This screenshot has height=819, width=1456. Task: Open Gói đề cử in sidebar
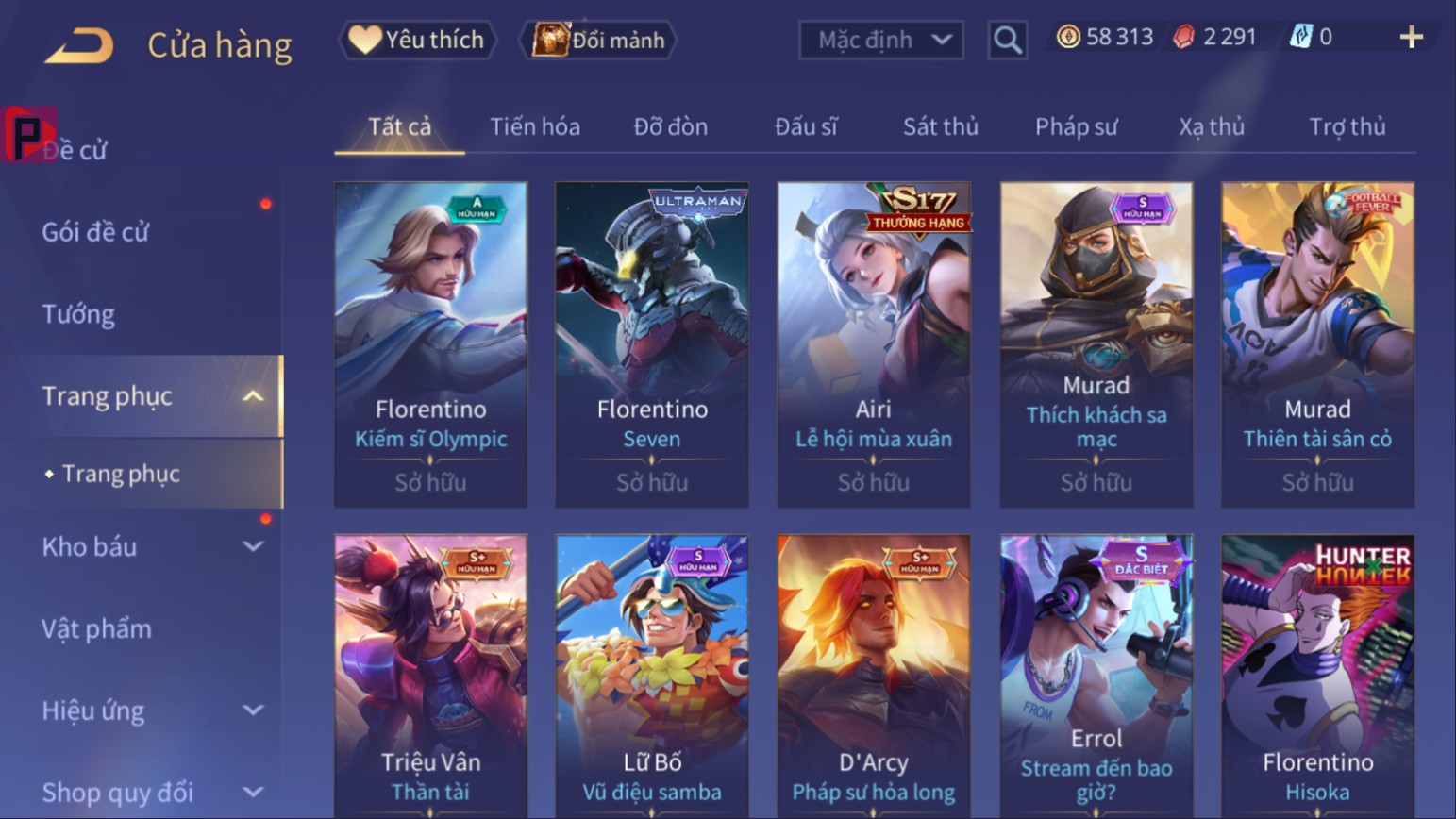(95, 232)
